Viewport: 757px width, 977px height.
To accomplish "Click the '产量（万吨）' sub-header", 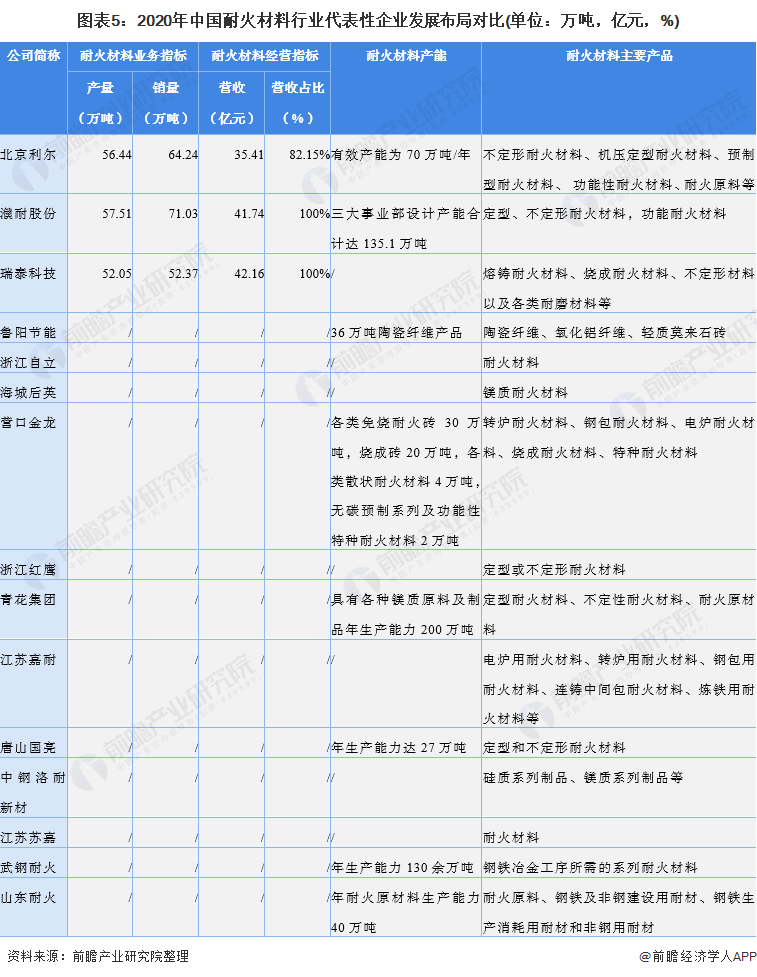I will tap(100, 103).
